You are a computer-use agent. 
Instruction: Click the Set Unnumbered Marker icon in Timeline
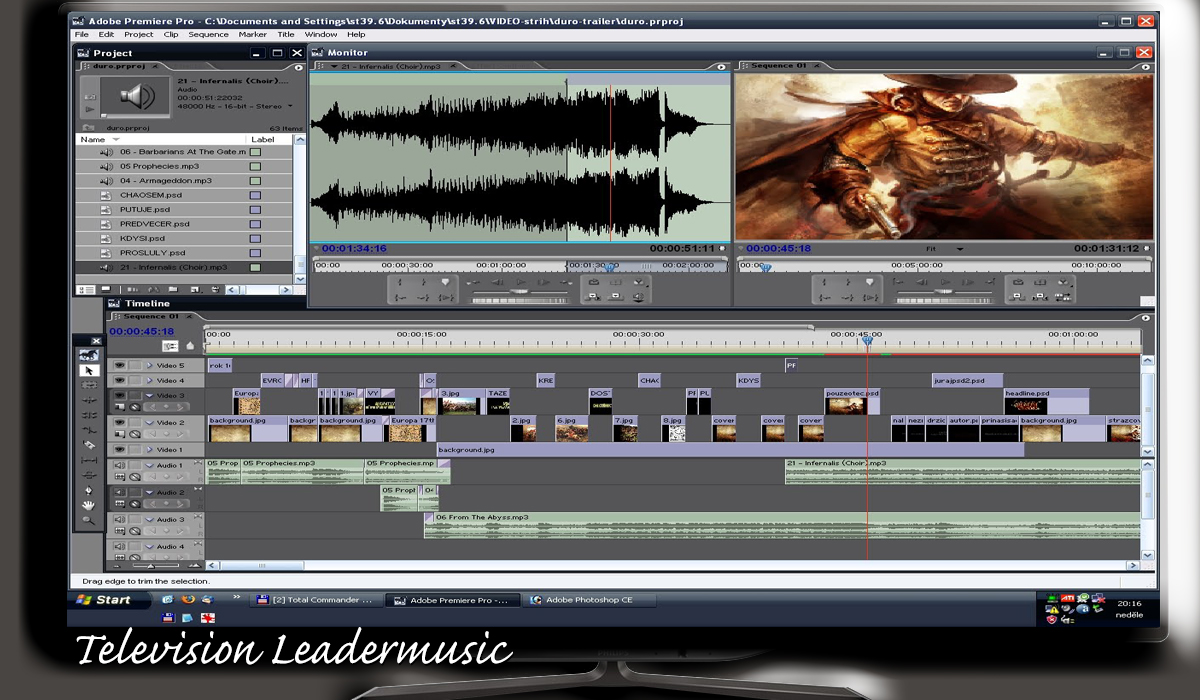click(x=190, y=346)
